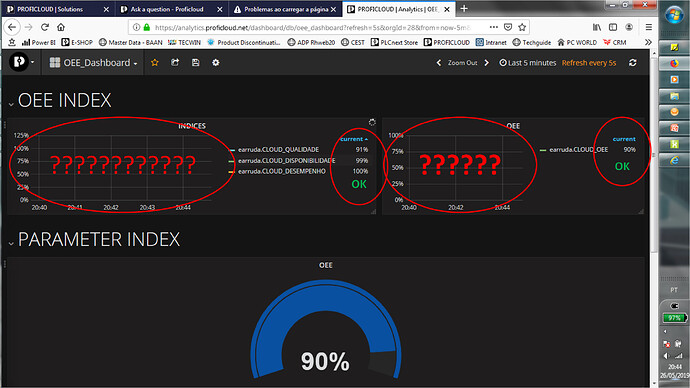Toggle Firefox sidebar view
Viewport: 690px width, 388px height.
pos(613,27)
